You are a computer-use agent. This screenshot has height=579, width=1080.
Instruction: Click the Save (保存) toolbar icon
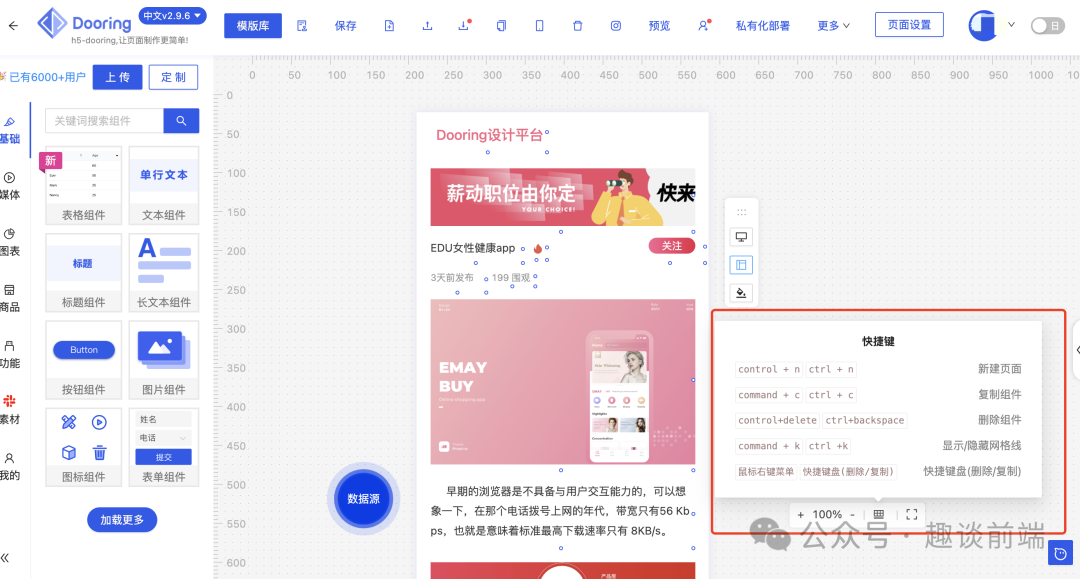click(345, 25)
